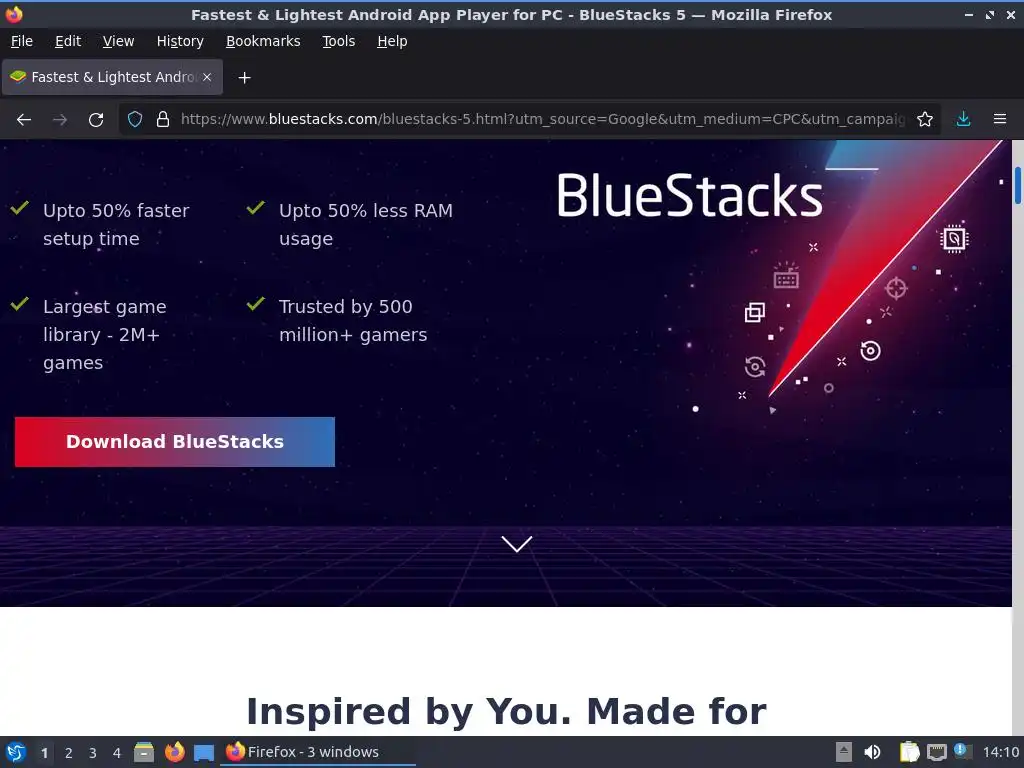The width and height of the screenshot is (1024, 768).
Task: Open the View menu
Action: coord(118,41)
